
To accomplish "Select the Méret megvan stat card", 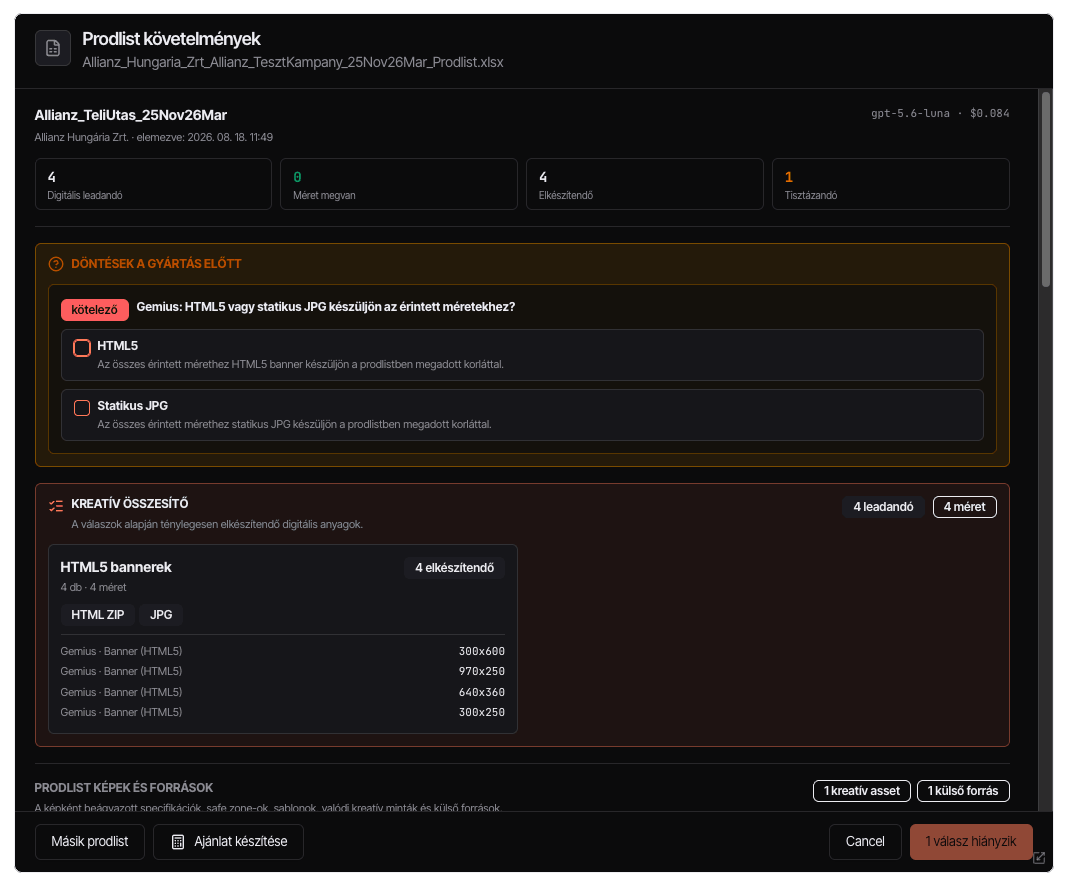I will (x=399, y=185).
